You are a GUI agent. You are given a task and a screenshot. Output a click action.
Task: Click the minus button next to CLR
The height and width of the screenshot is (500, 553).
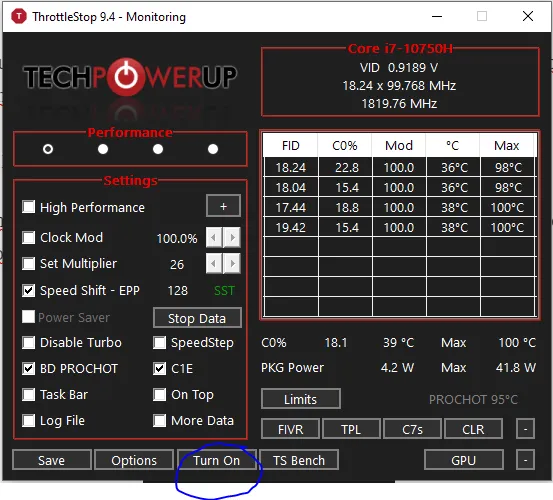point(525,429)
